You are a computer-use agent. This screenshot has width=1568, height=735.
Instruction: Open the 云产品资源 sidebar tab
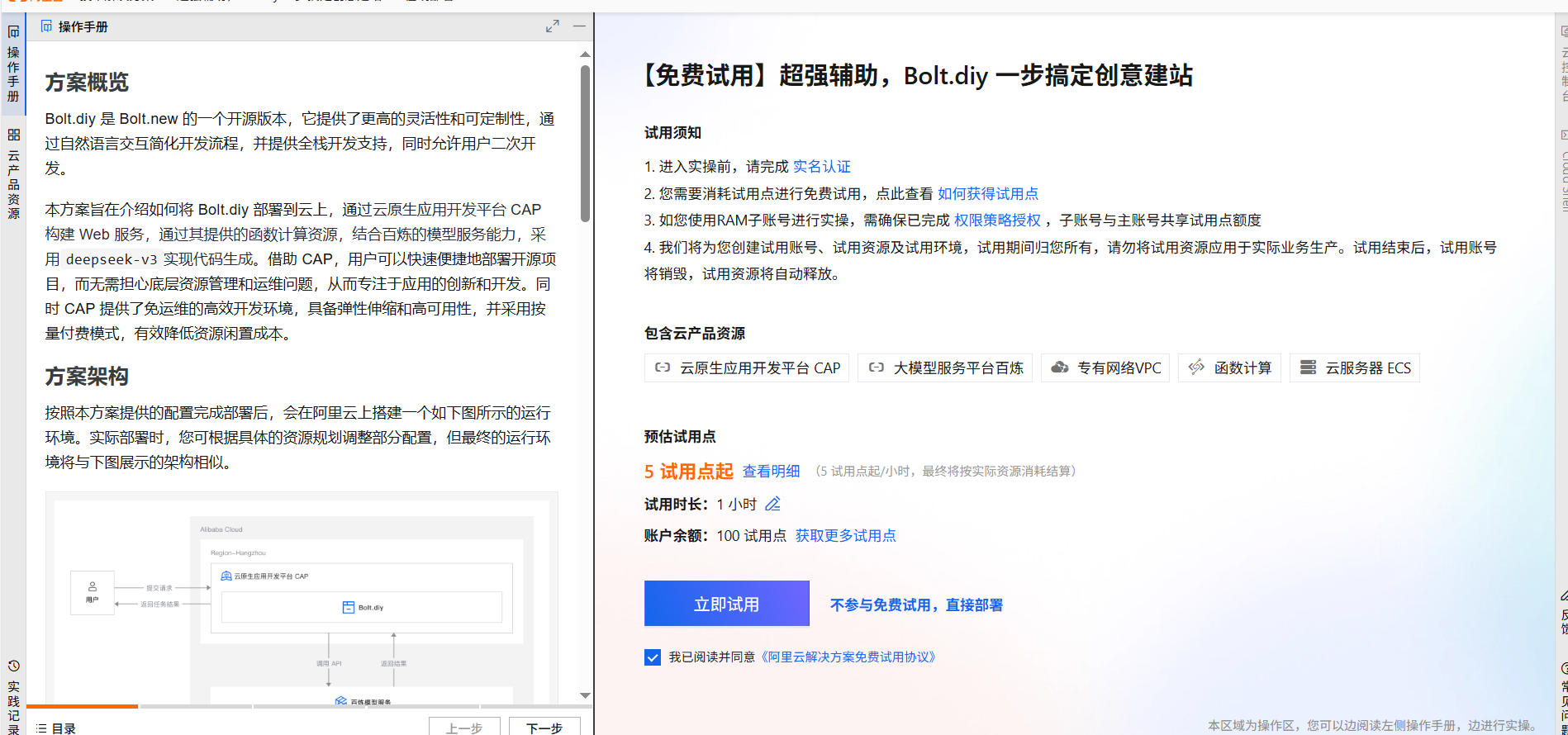[13, 173]
